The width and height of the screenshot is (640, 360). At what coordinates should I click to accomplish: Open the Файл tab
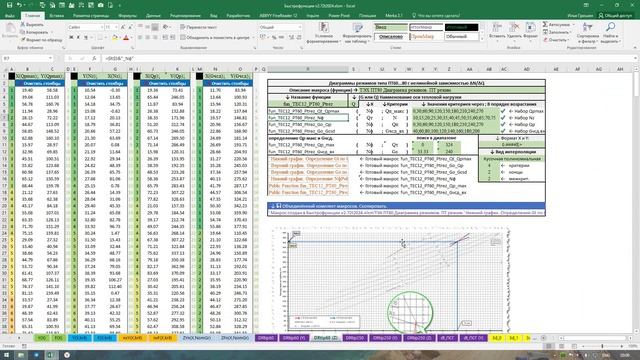(x=10, y=16)
